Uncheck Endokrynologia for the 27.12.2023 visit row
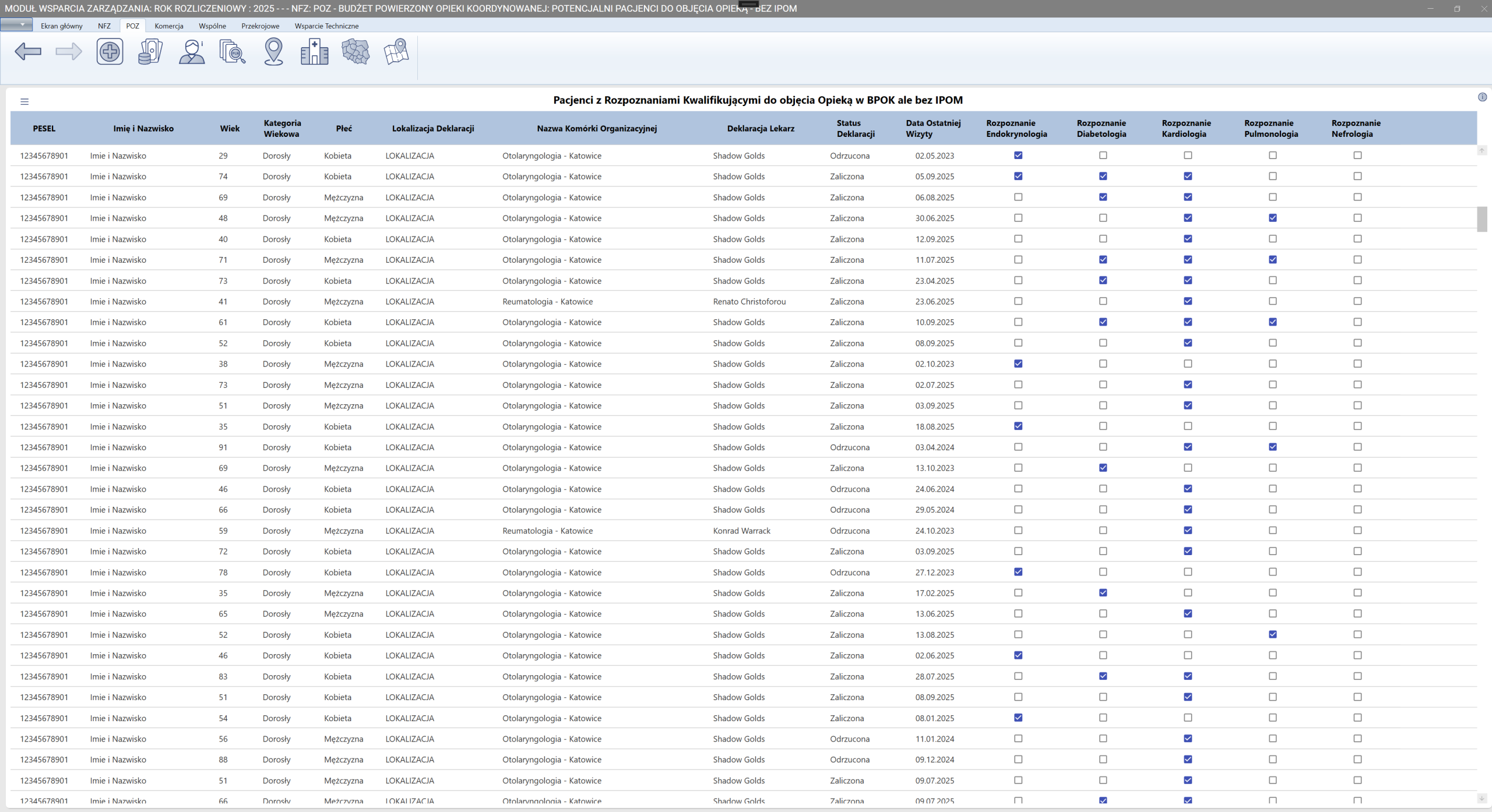The width and height of the screenshot is (1492, 812). pyautogui.click(x=1018, y=572)
